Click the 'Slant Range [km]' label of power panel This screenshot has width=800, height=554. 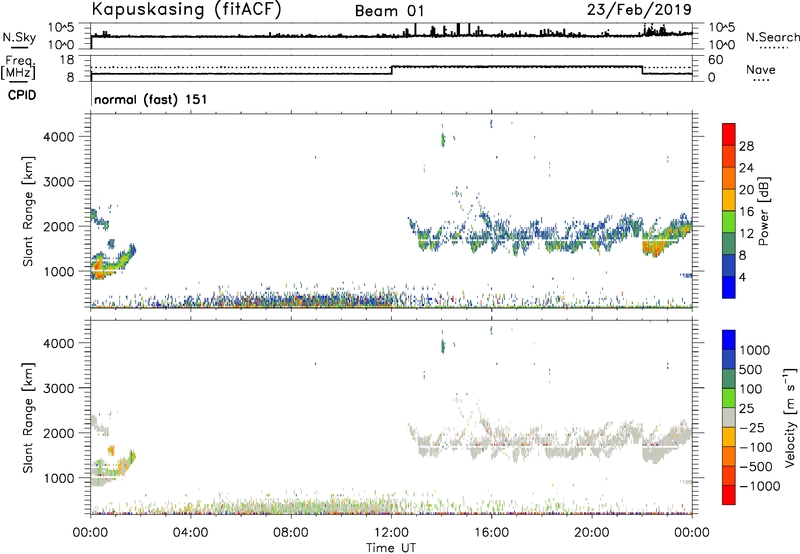(28, 211)
